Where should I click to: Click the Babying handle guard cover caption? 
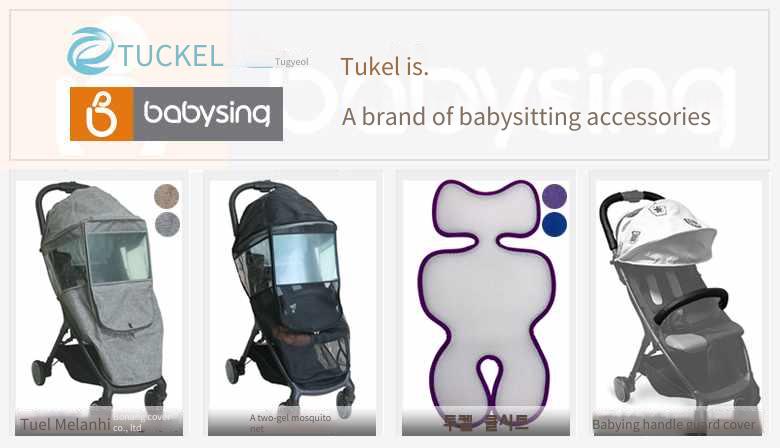tap(674, 425)
